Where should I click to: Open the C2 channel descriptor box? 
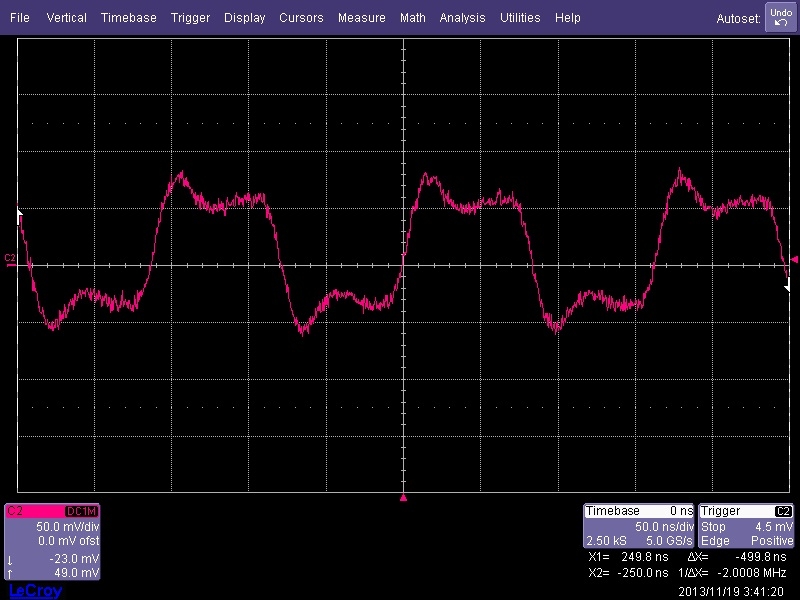coord(53,541)
